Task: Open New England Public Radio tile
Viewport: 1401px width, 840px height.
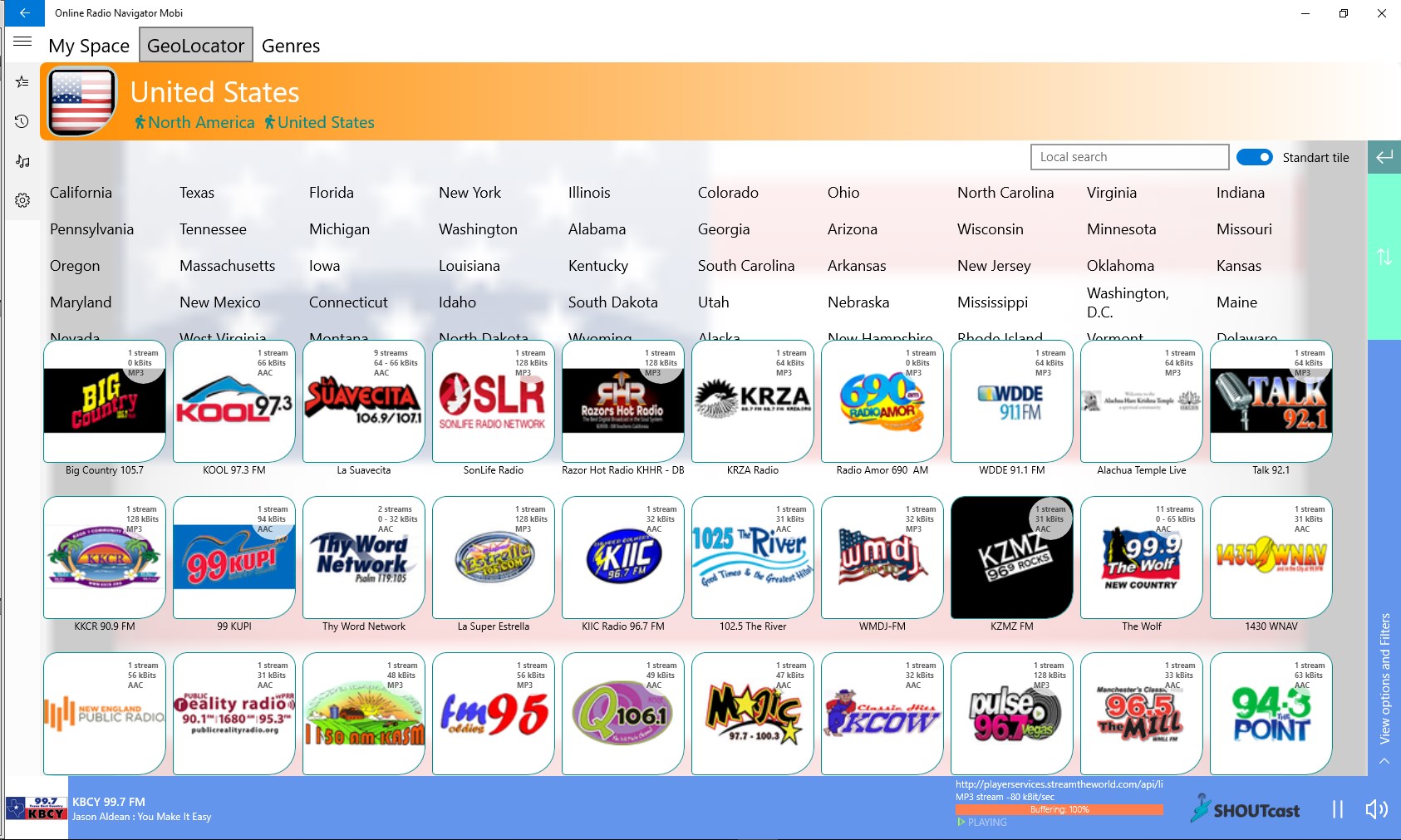Action: (105, 714)
